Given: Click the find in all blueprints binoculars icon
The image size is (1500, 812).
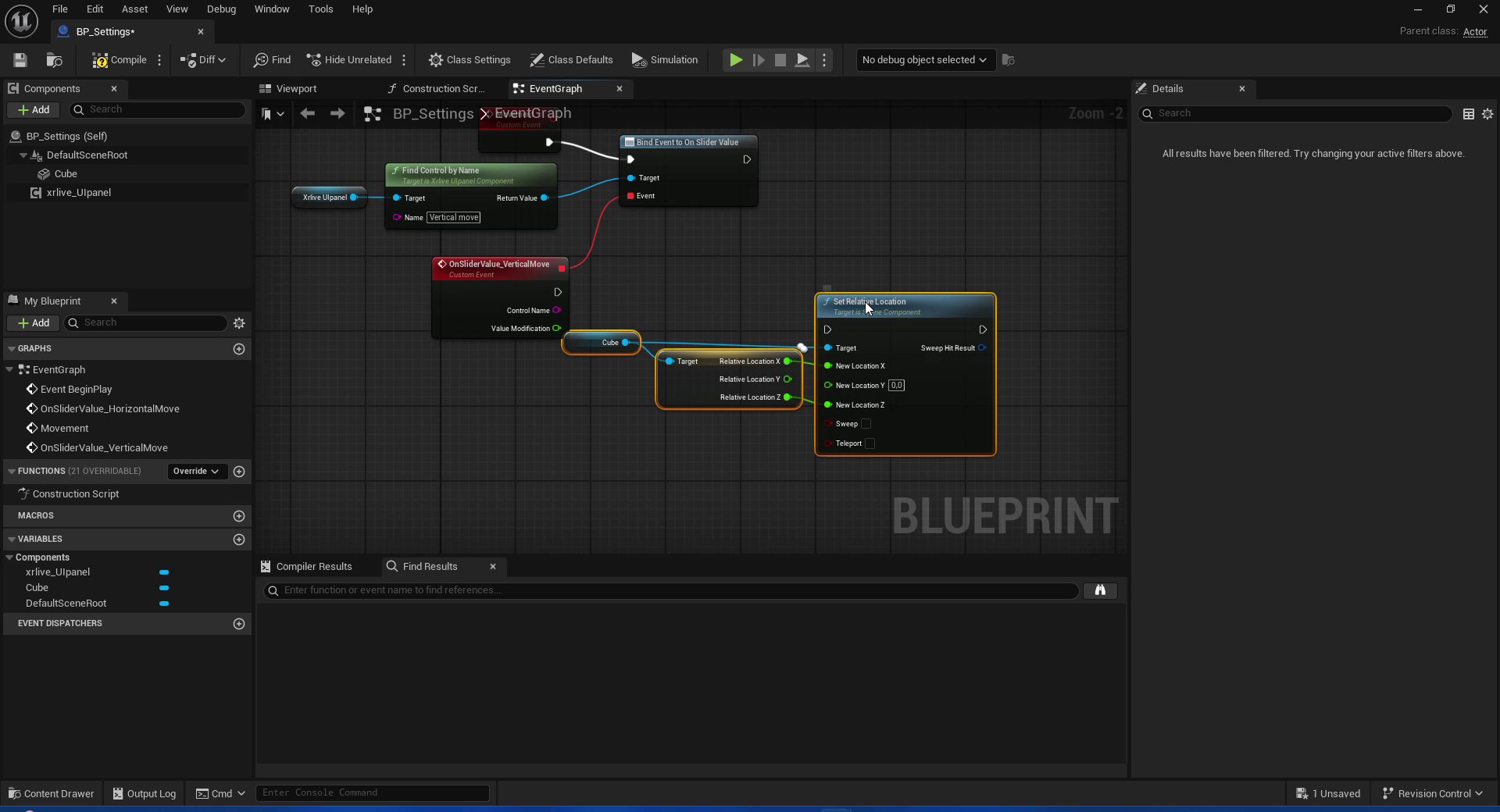Looking at the screenshot, I should (x=1100, y=591).
